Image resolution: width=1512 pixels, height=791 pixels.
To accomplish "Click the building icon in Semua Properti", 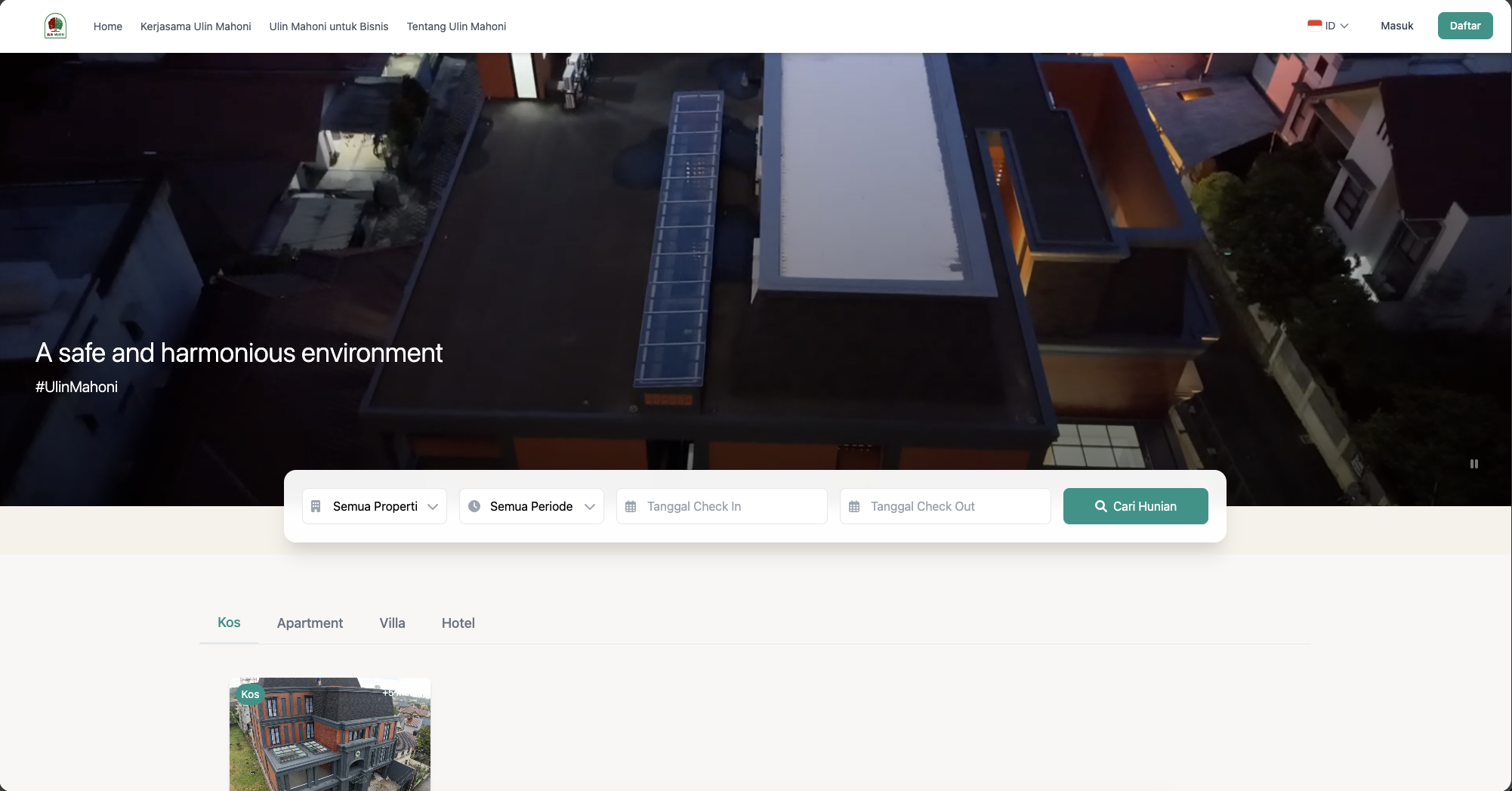I will point(316,506).
